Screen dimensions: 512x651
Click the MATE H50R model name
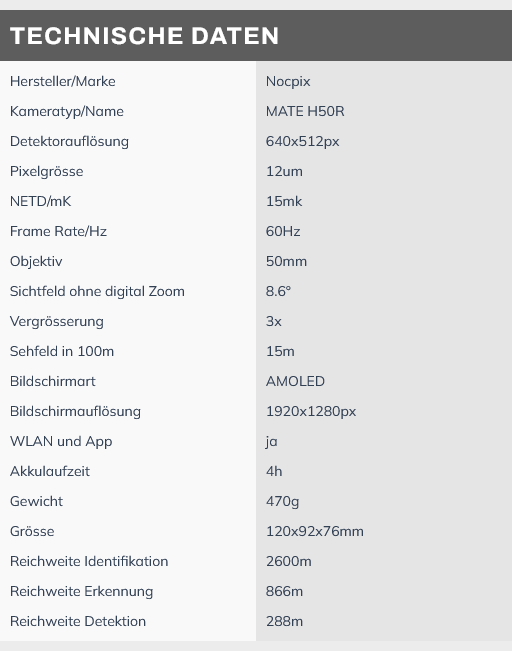pyautogui.click(x=305, y=111)
